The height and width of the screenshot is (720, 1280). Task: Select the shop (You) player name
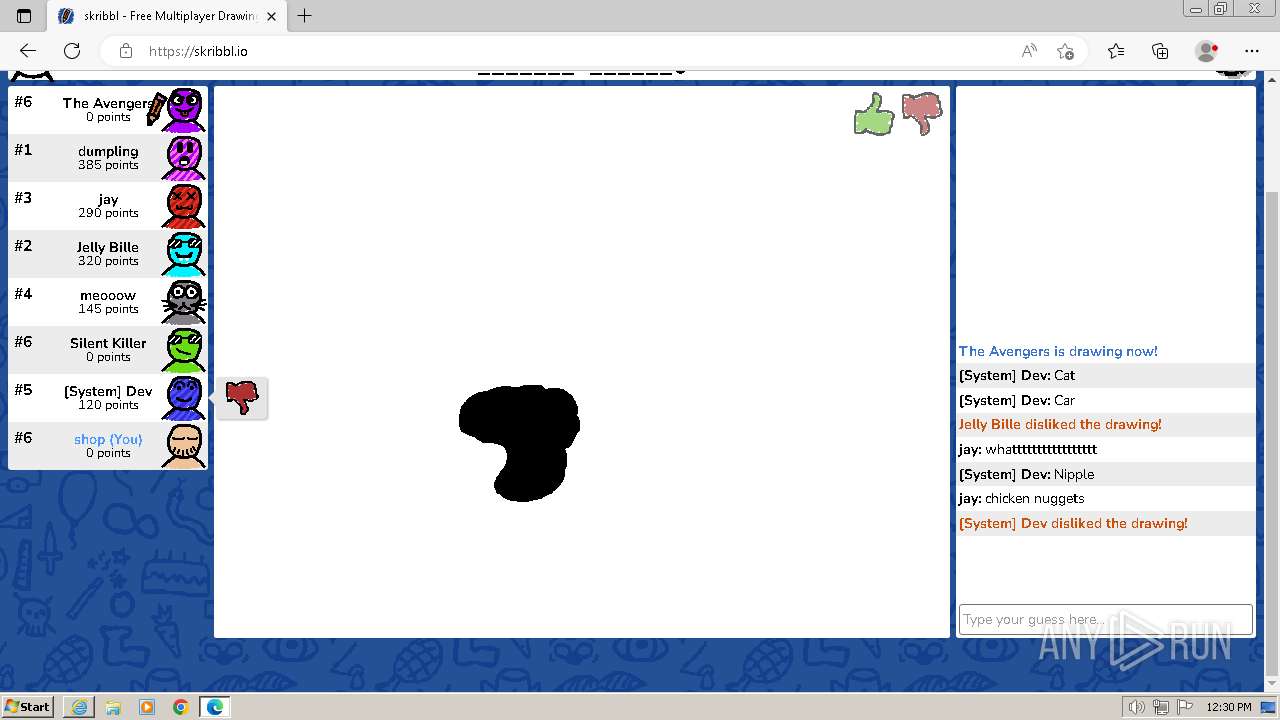(108, 439)
